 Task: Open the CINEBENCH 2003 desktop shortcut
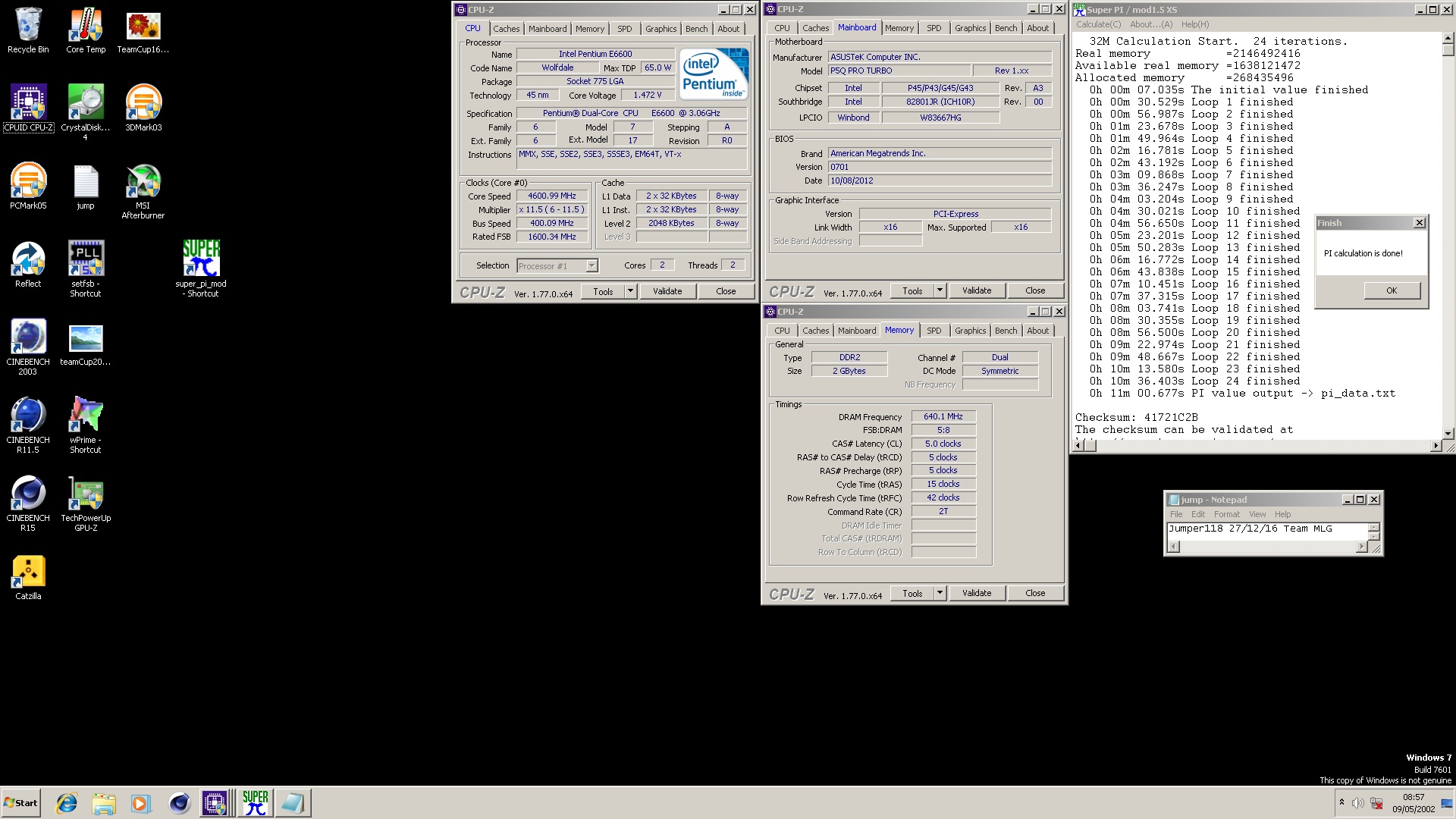pos(28,347)
